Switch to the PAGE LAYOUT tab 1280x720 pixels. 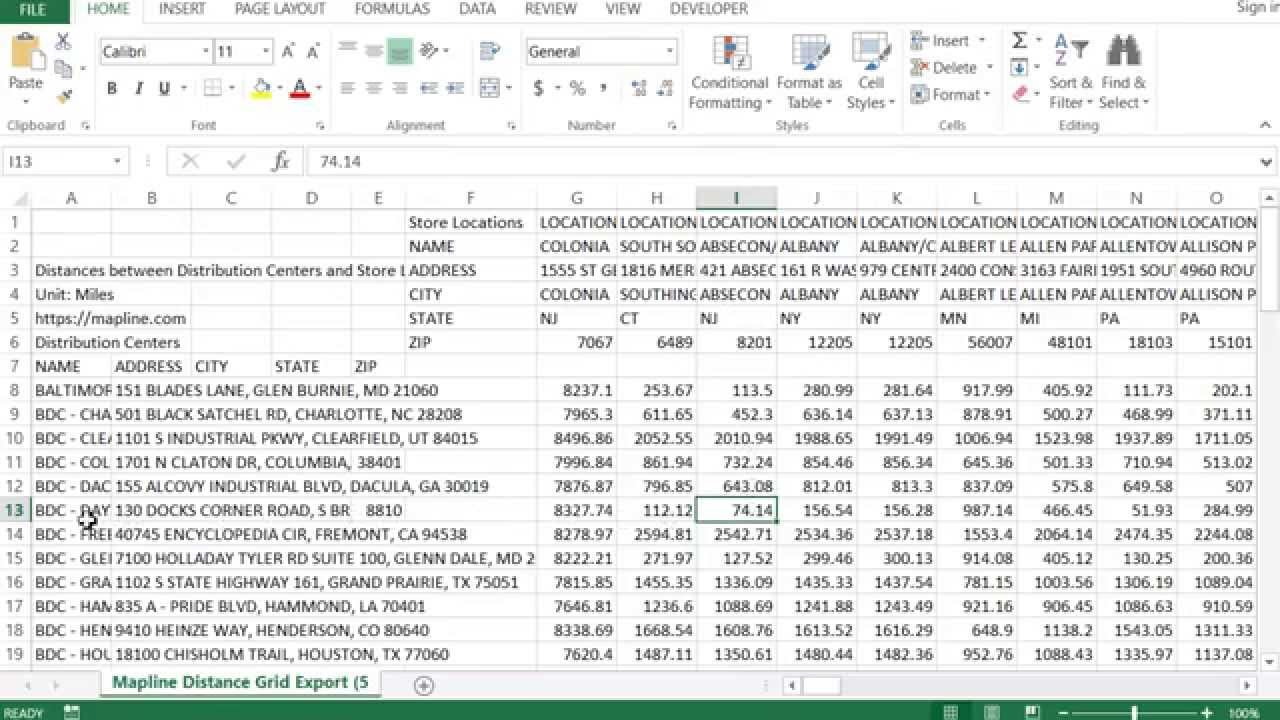pos(280,9)
